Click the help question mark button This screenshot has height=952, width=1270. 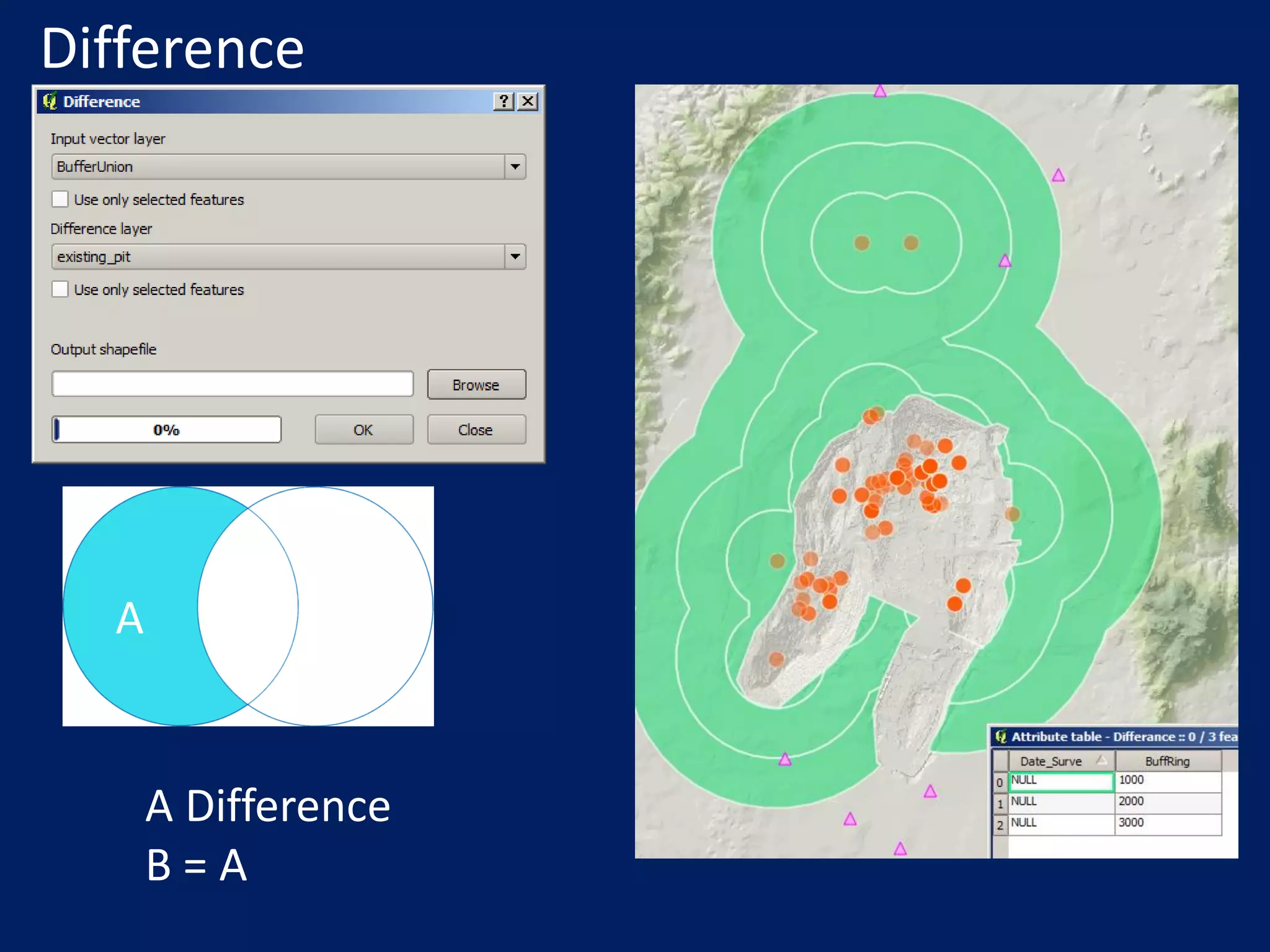(504, 101)
